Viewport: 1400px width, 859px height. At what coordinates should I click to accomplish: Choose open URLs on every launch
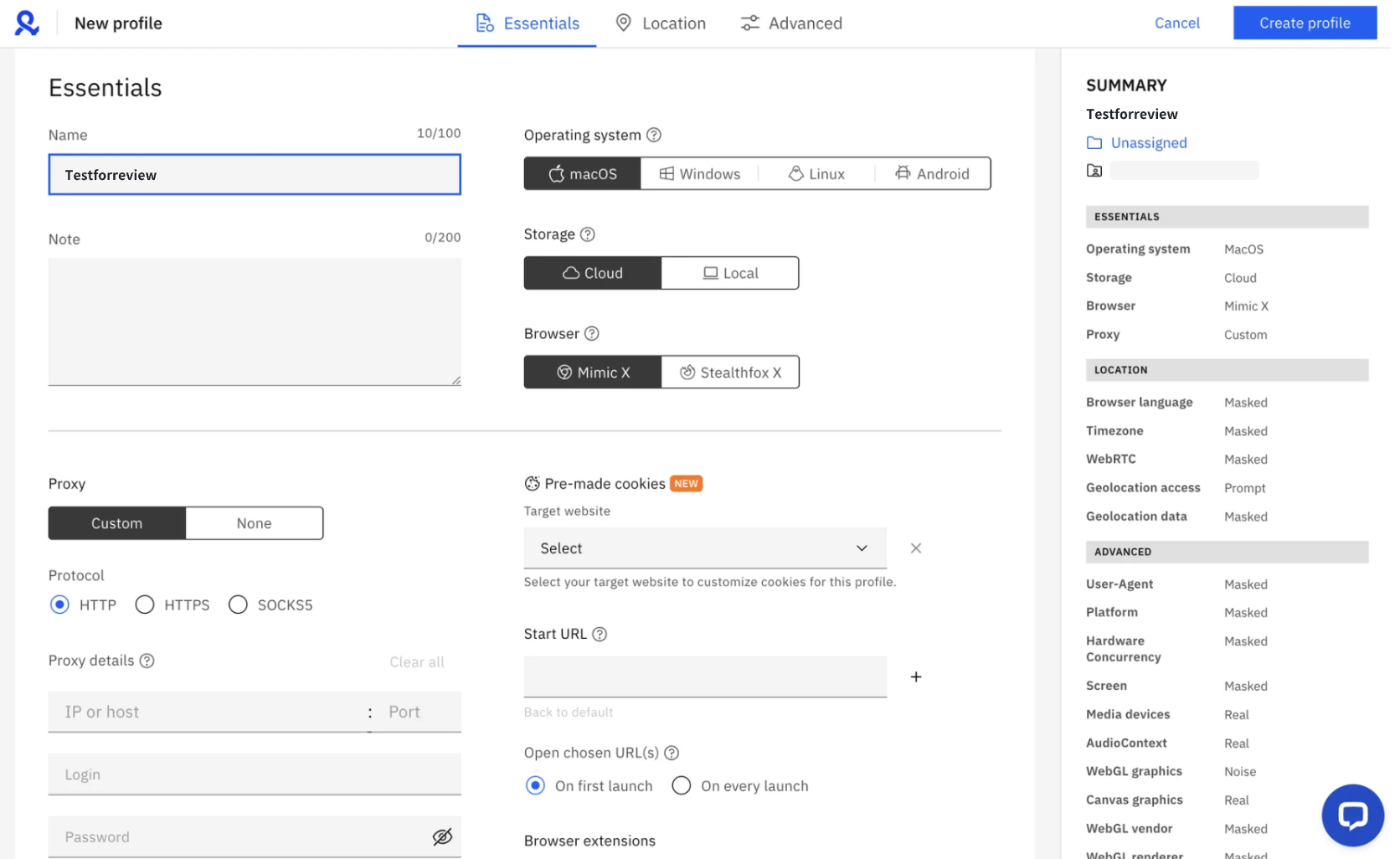coord(681,785)
